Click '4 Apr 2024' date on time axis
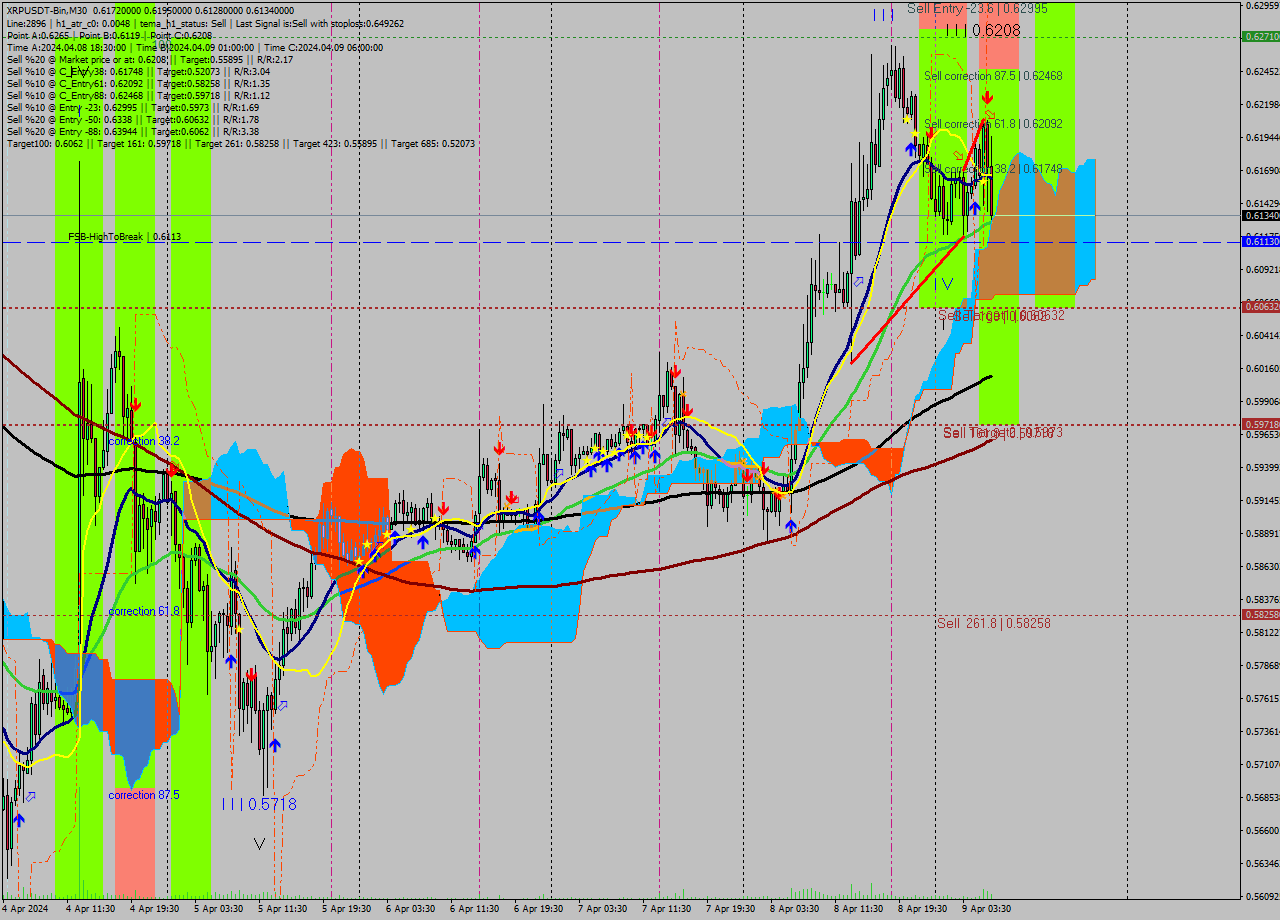Image resolution: width=1280 pixels, height=920 pixels. click(24, 909)
